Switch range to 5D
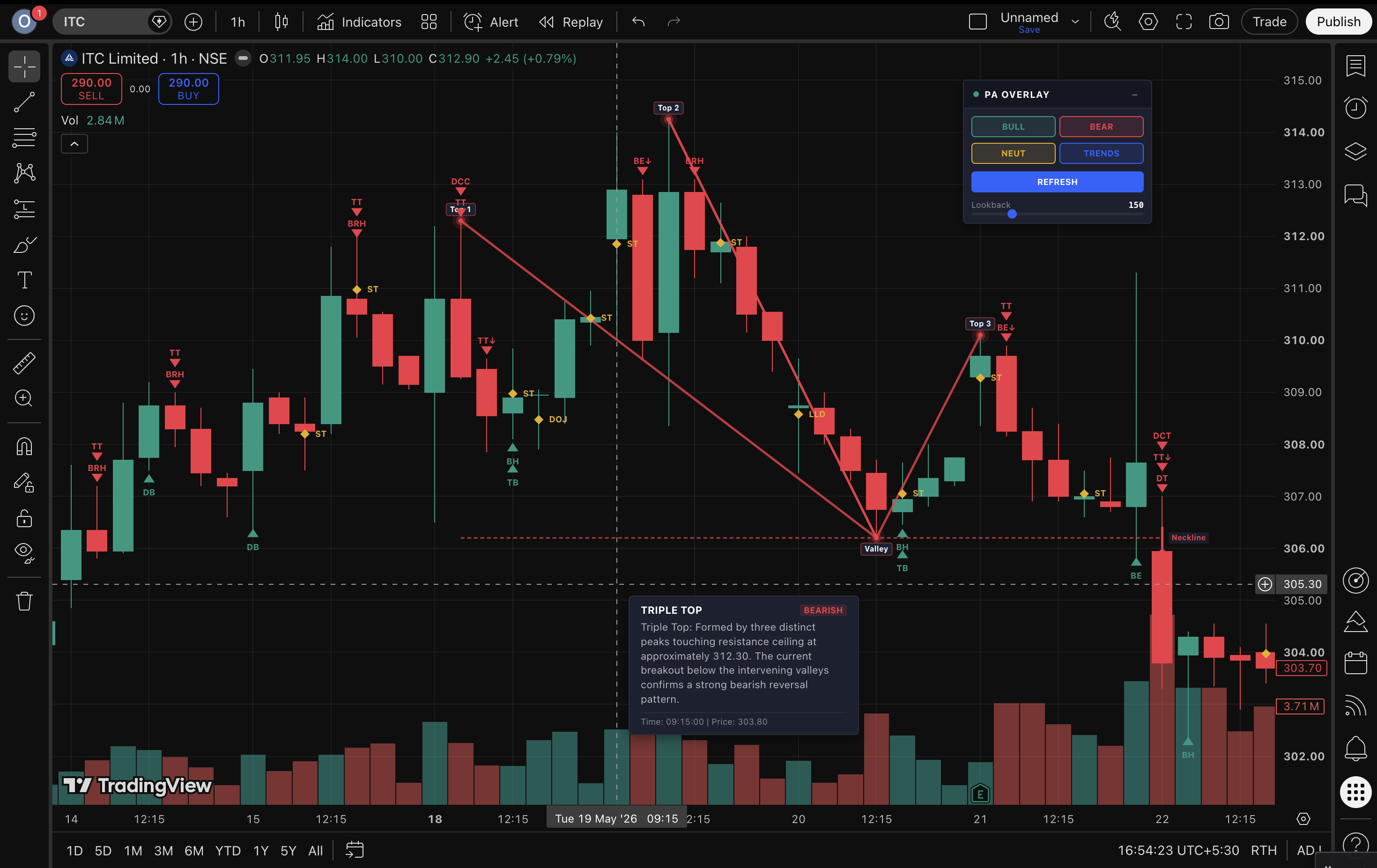 103,850
